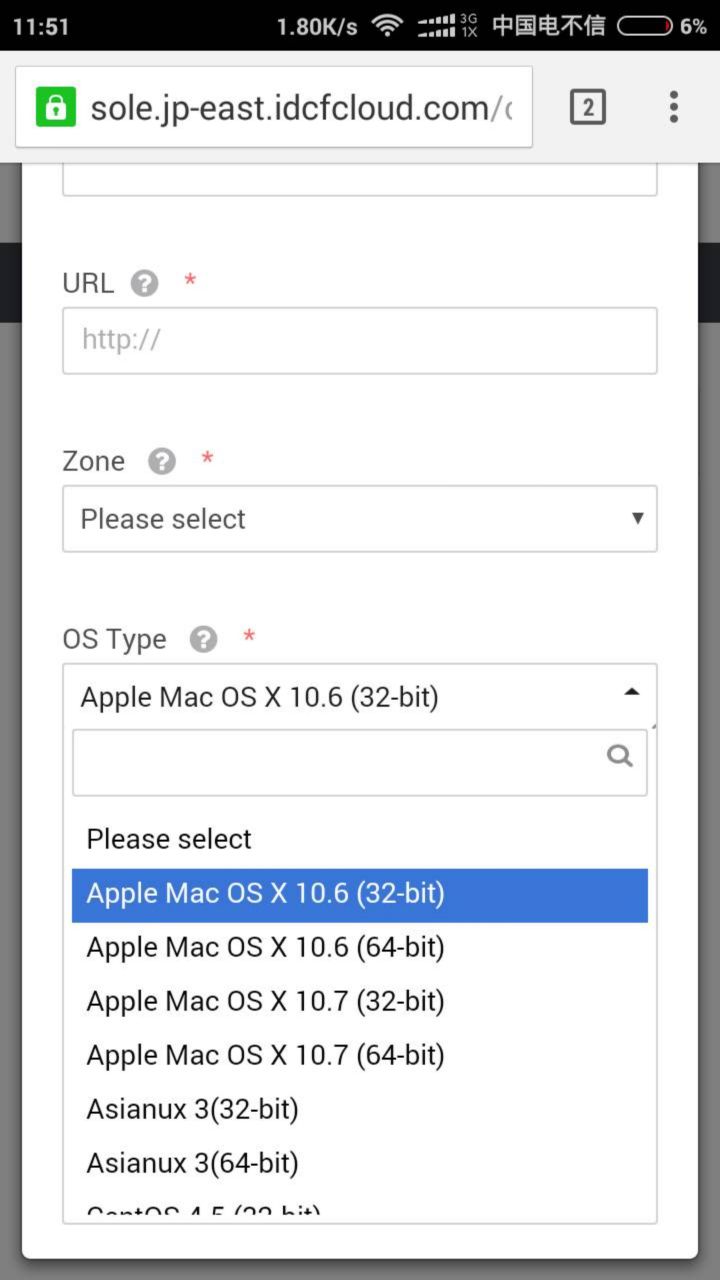Choose Apple Mac OS X 10.6 (64-bit)
Screen dimensions: 720x1280
click(265, 947)
